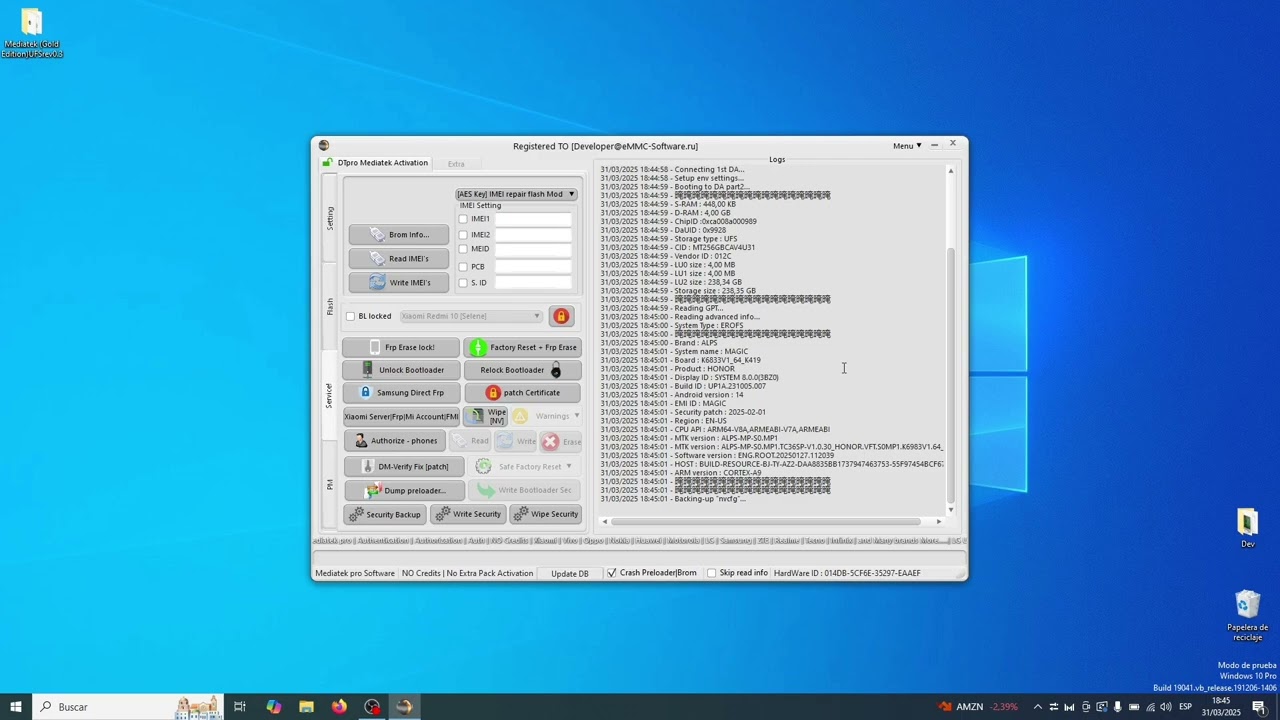Open File Explorer from the taskbar
The image size is (1280, 720).
[306, 707]
